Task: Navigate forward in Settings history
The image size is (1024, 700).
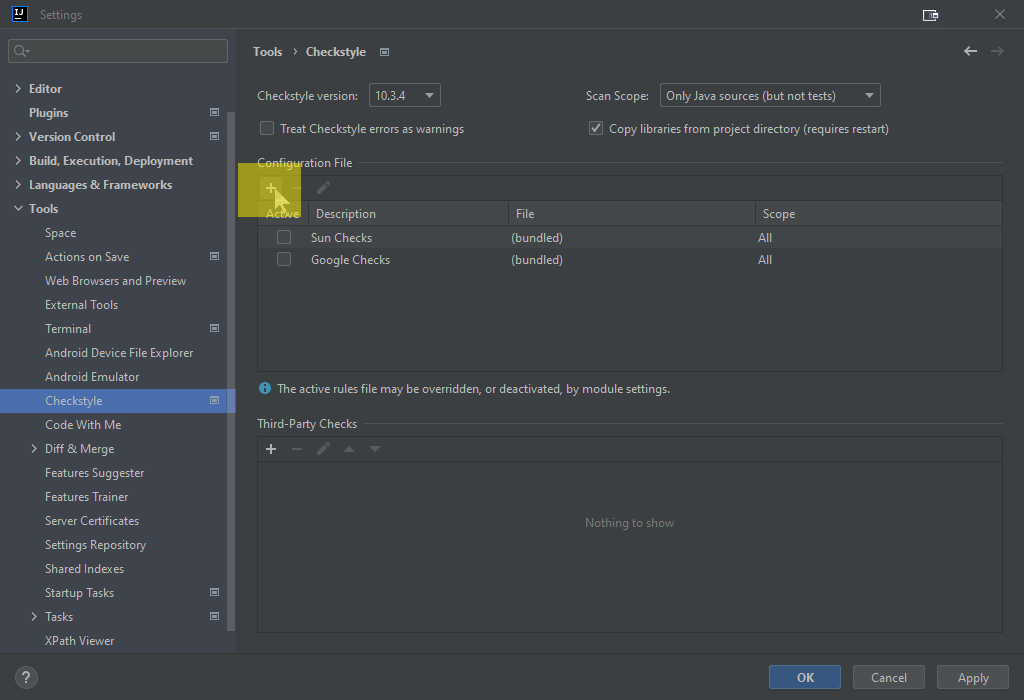Action: click(x=997, y=51)
